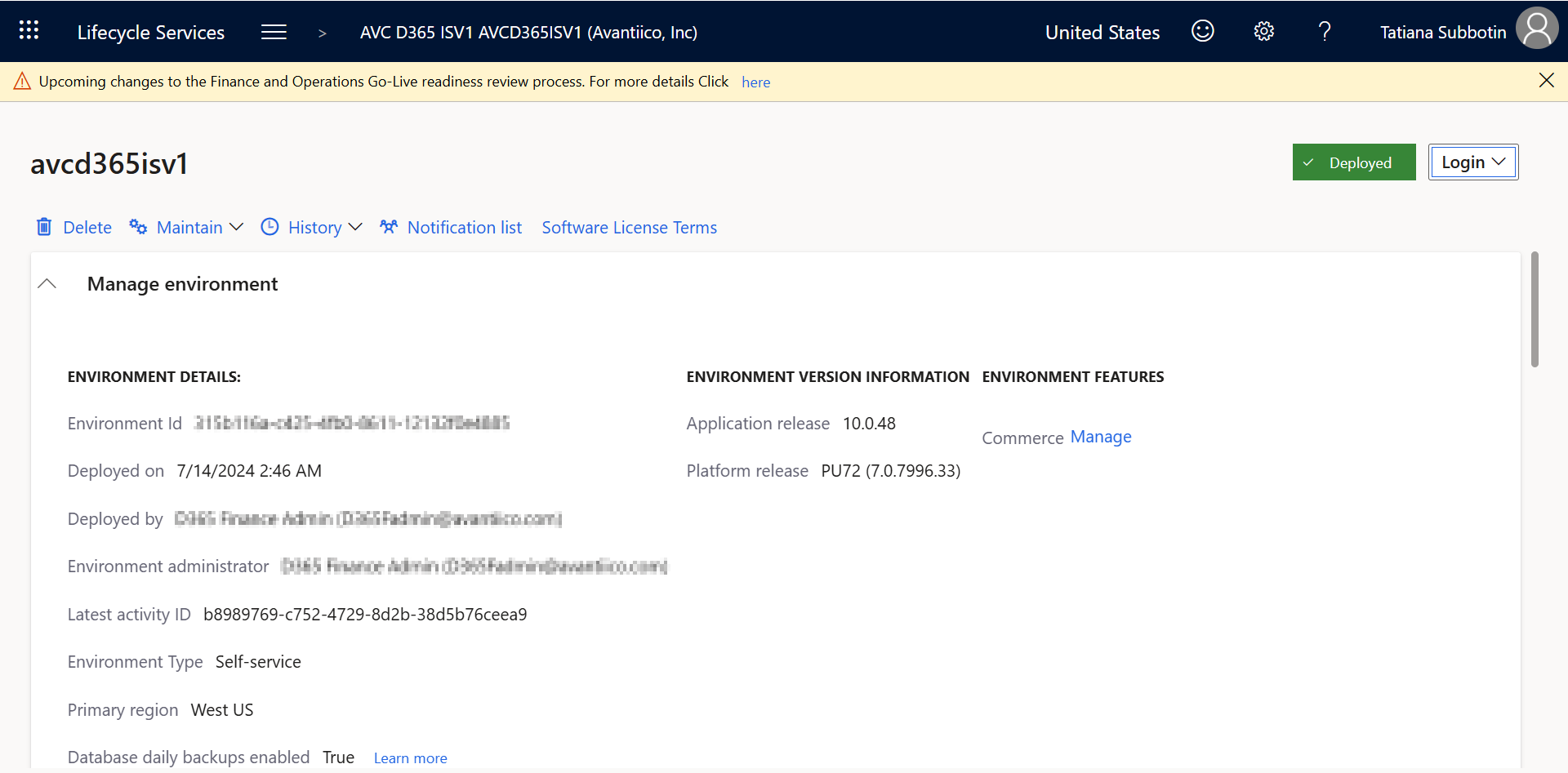Click the 'here' link in banner
Viewport: 1568px width, 773px height.
(x=755, y=82)
